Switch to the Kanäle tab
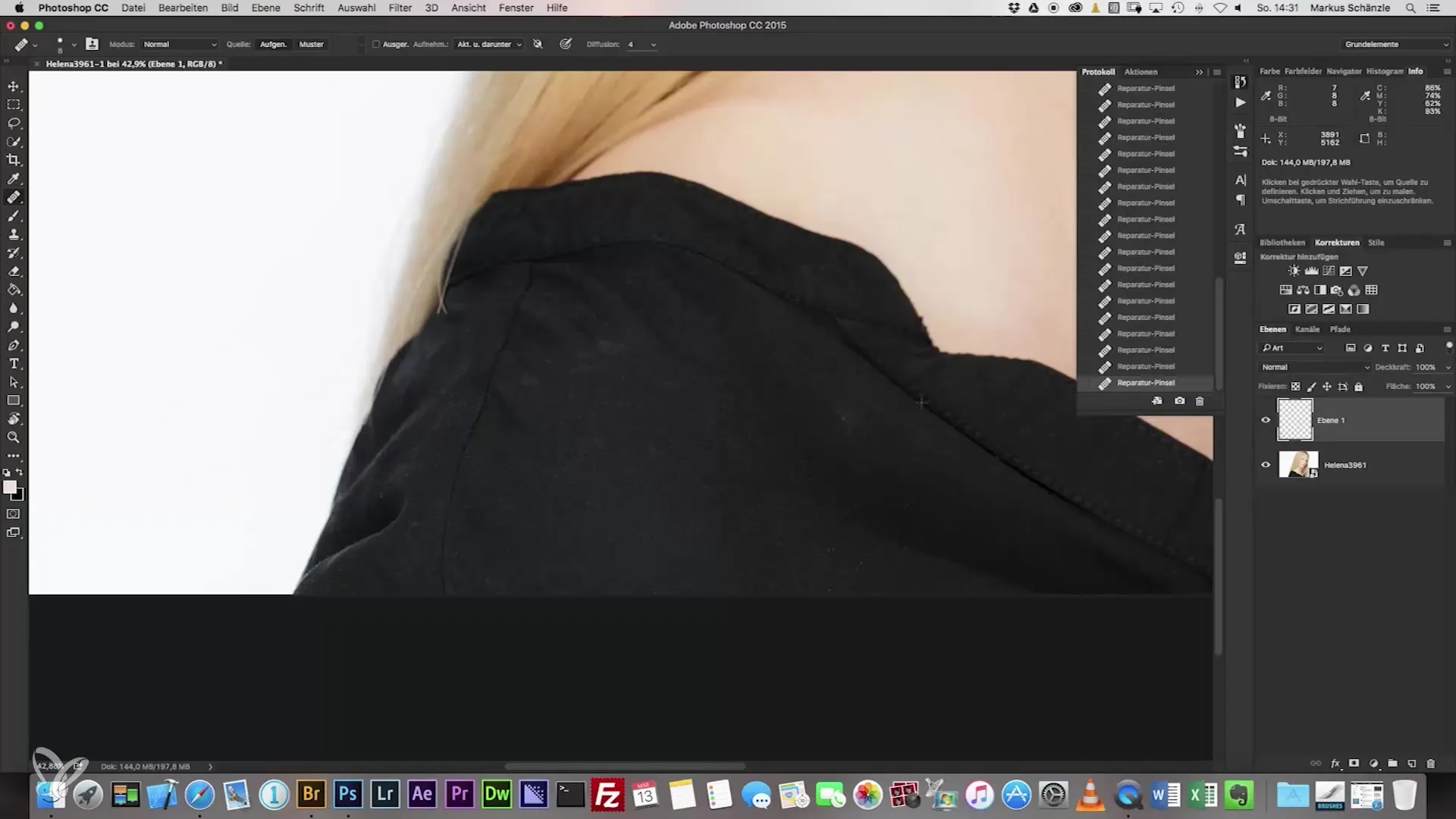 (x=1307, y=329)
